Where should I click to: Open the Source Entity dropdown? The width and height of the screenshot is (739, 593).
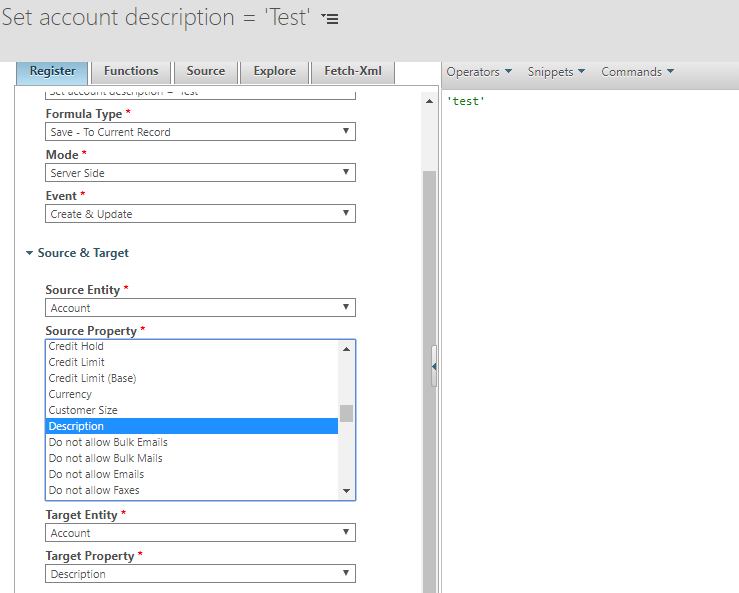[200, 307]
